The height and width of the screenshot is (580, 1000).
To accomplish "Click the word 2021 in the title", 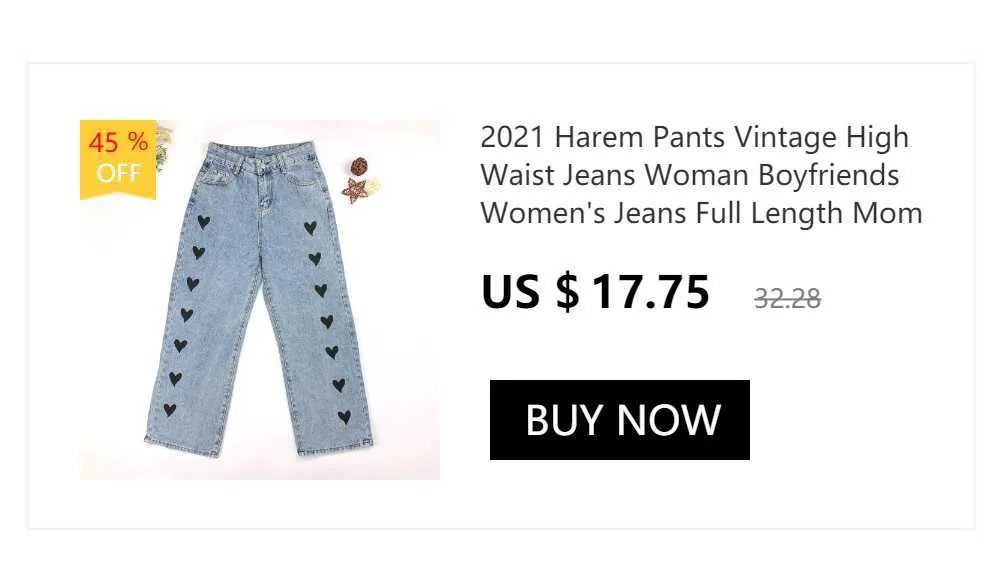I will point(512,137).
